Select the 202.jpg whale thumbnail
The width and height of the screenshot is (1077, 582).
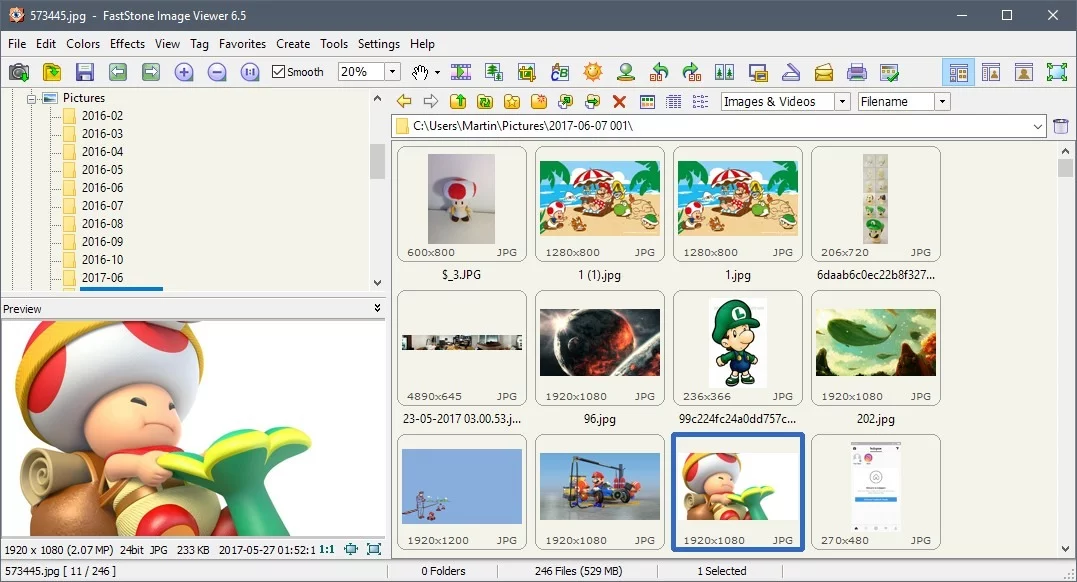(876, 348)
